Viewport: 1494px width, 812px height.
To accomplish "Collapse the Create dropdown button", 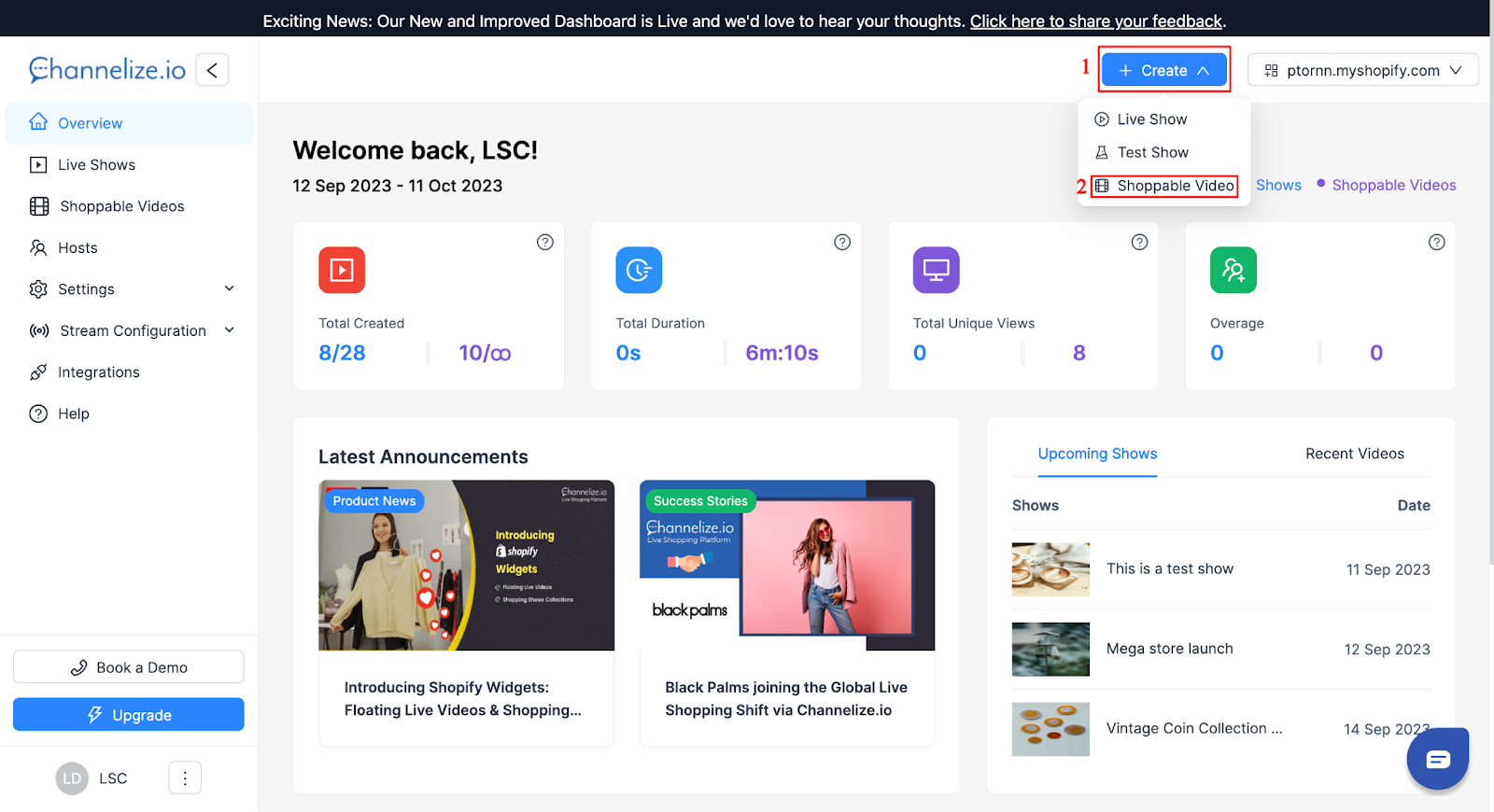I will pos(1164,70).
